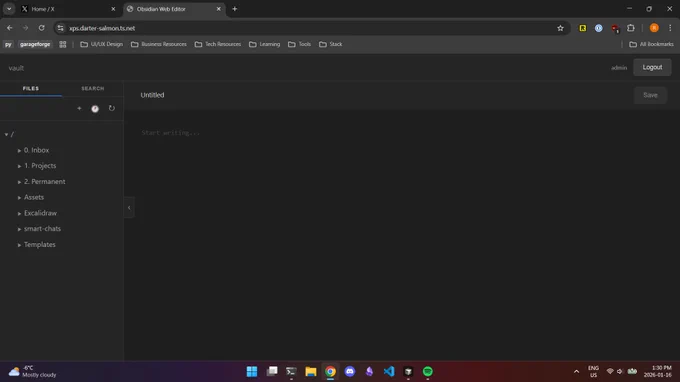Expand the "Assets" folder
This screenshot has width=680, height=382.
pos(34,197)
